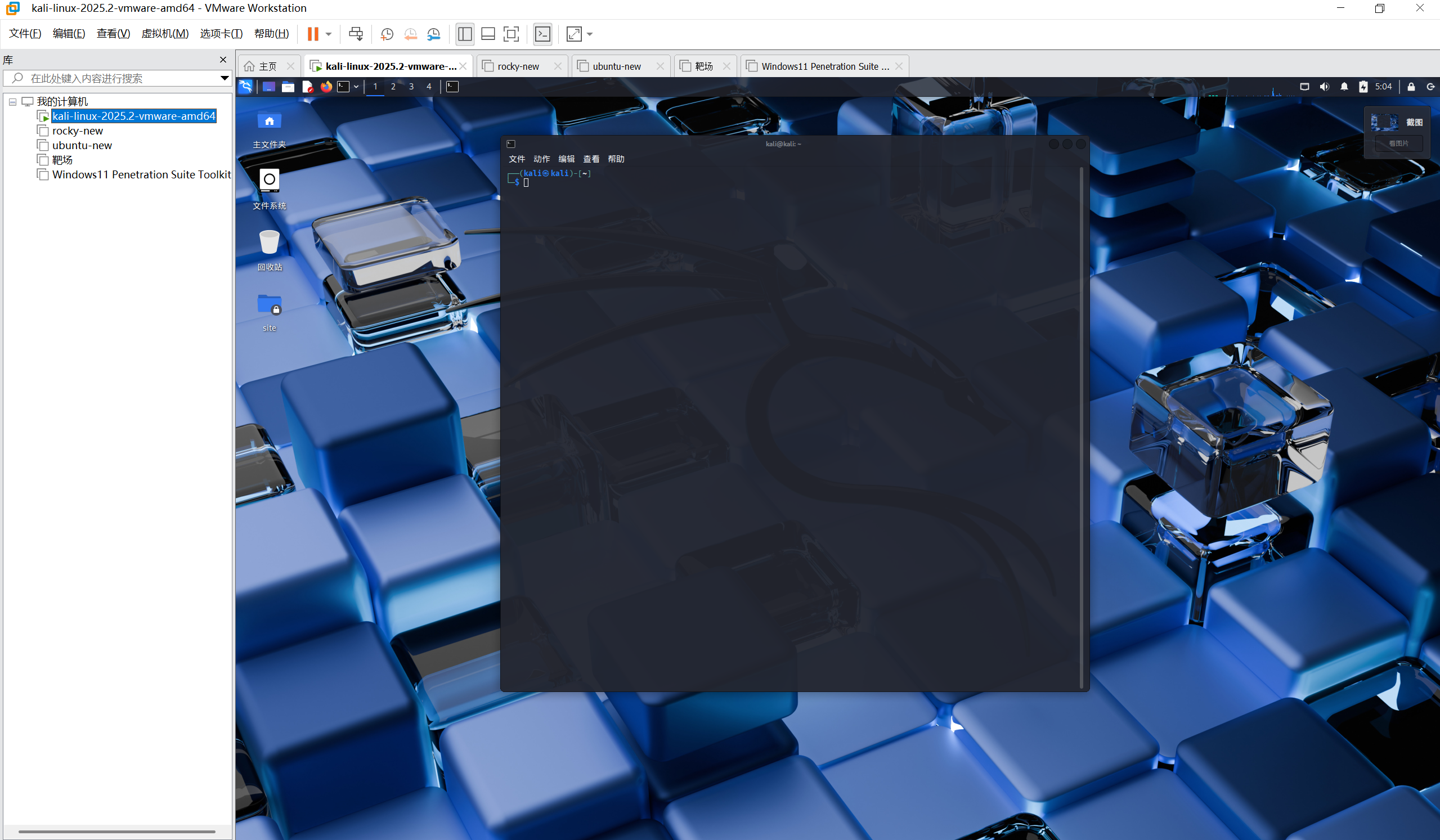Open the 查看(V) menu in VMware
Image resolution: width=1440 pixels, height=840 pixels.
tap(113, 34)
